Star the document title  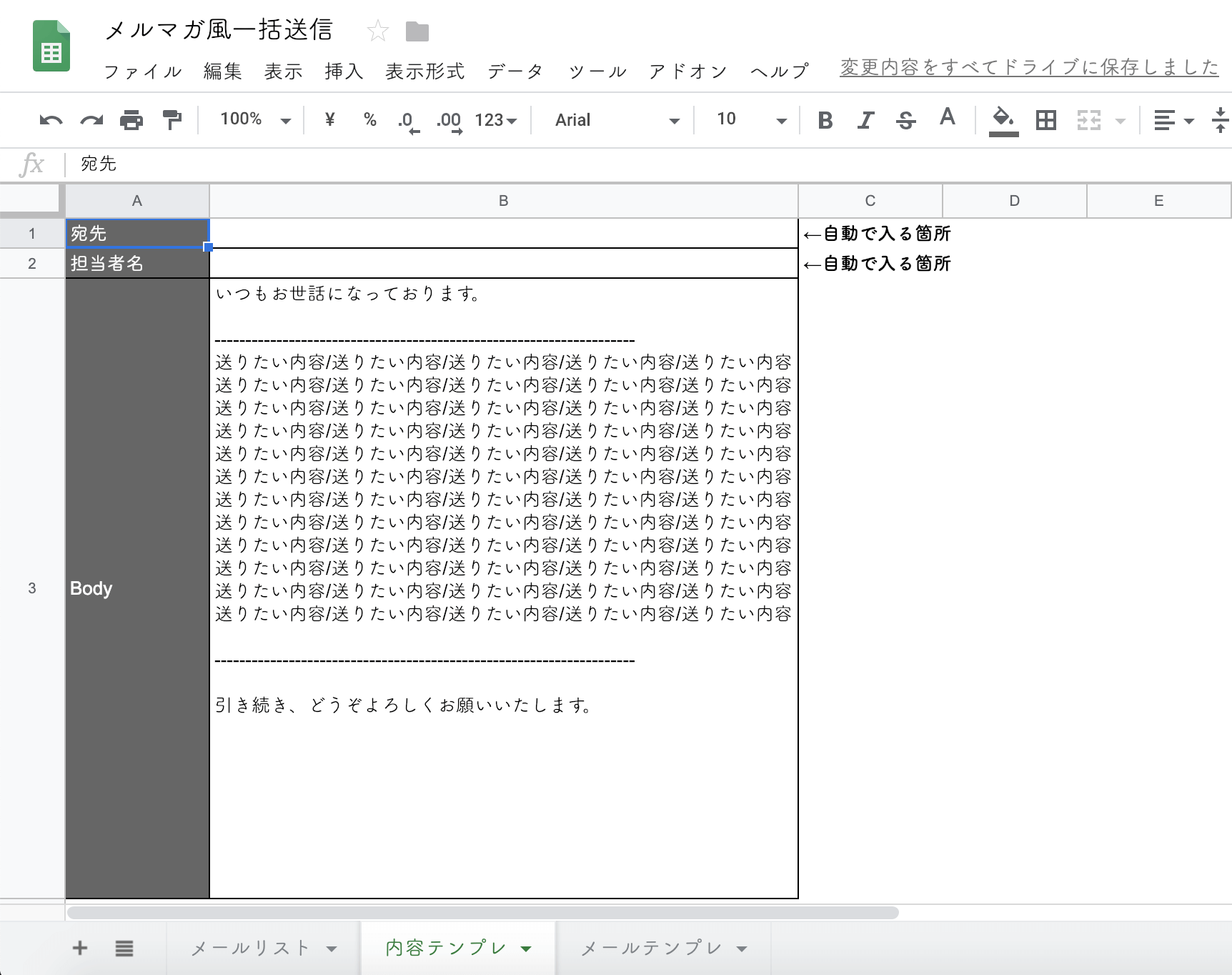377,31
